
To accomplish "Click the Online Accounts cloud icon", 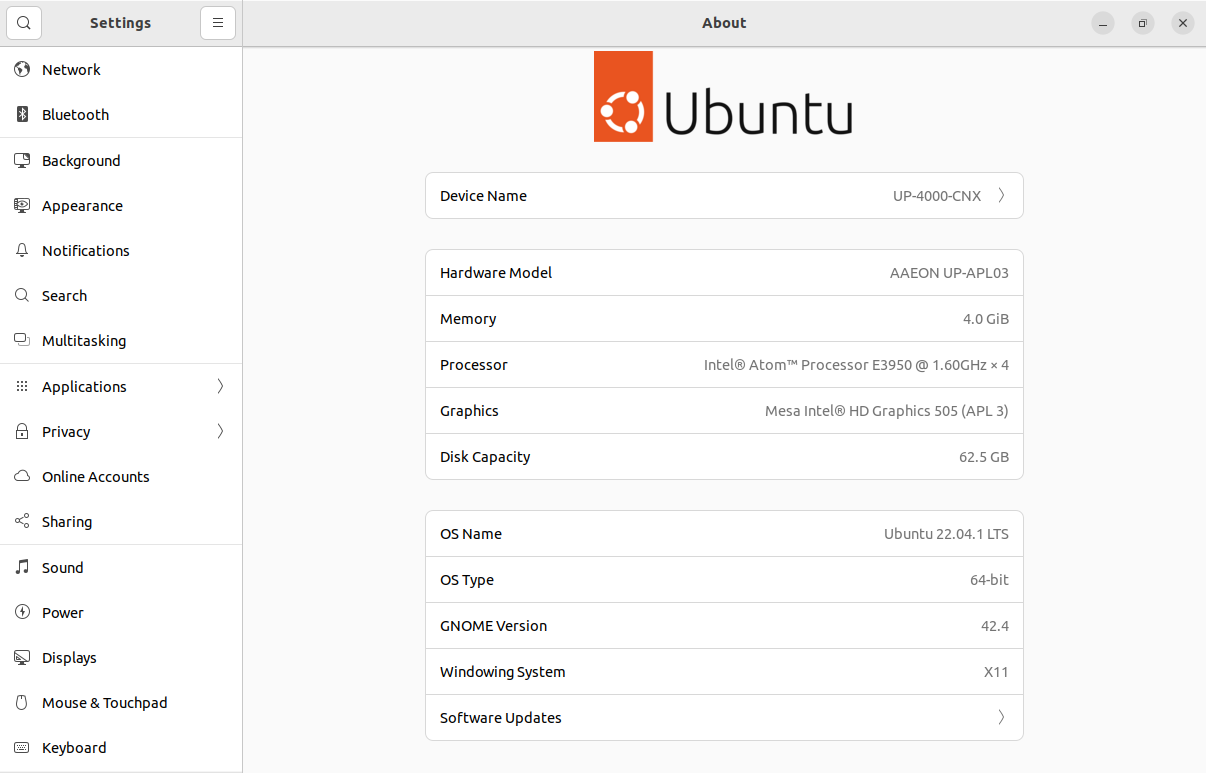I will click(22, 477).
